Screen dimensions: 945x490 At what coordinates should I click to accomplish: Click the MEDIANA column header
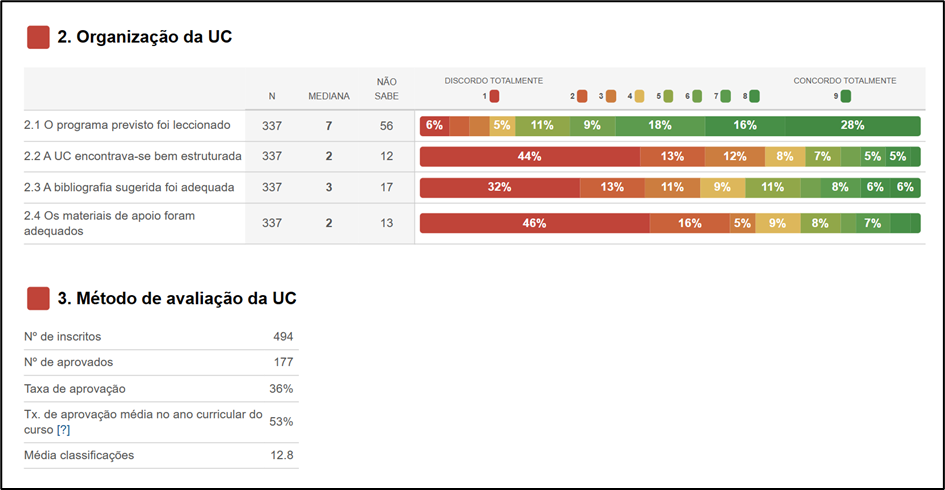coord(329,96)
